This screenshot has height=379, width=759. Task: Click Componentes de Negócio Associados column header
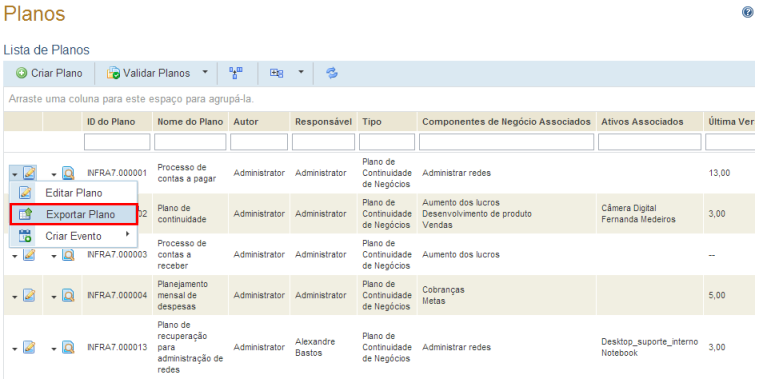click(x=506, y=122)
